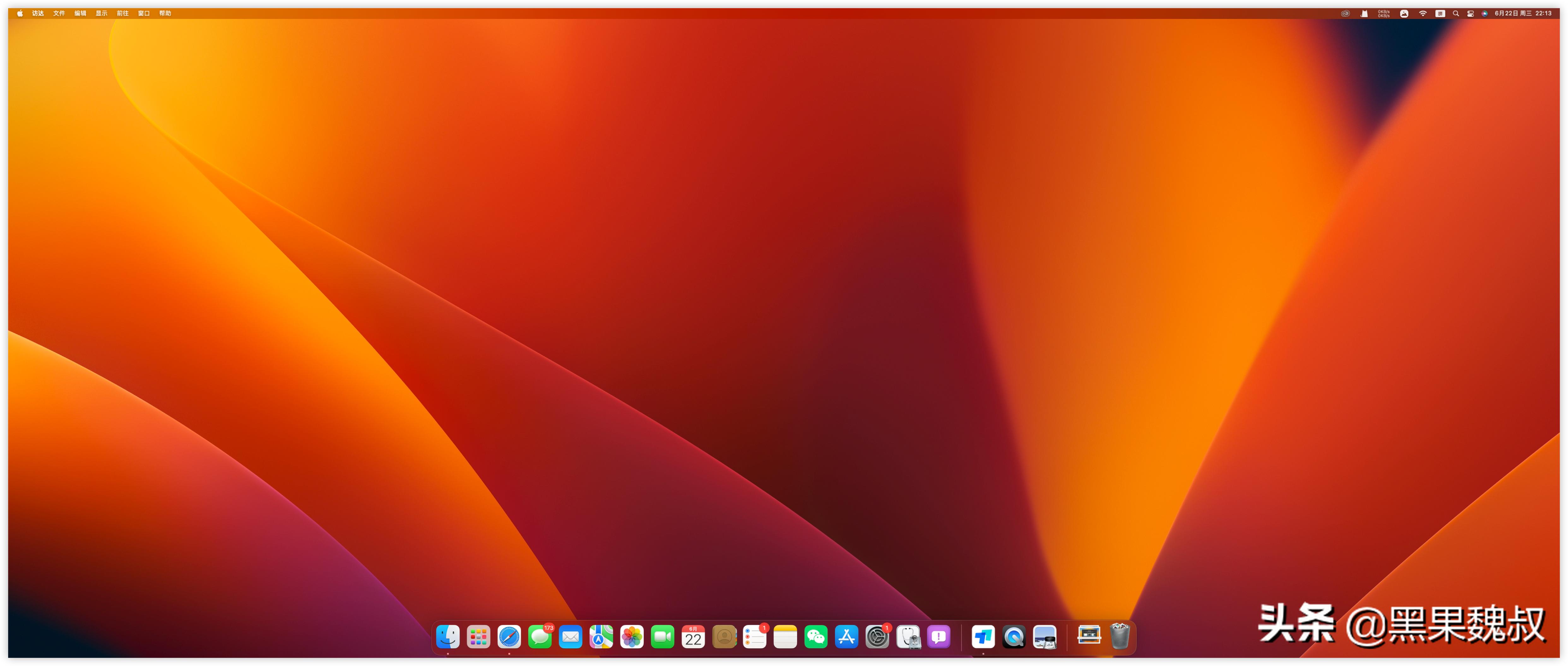
Task: Open Control Center in menu bar
Action: click(x=1470, y=13)
